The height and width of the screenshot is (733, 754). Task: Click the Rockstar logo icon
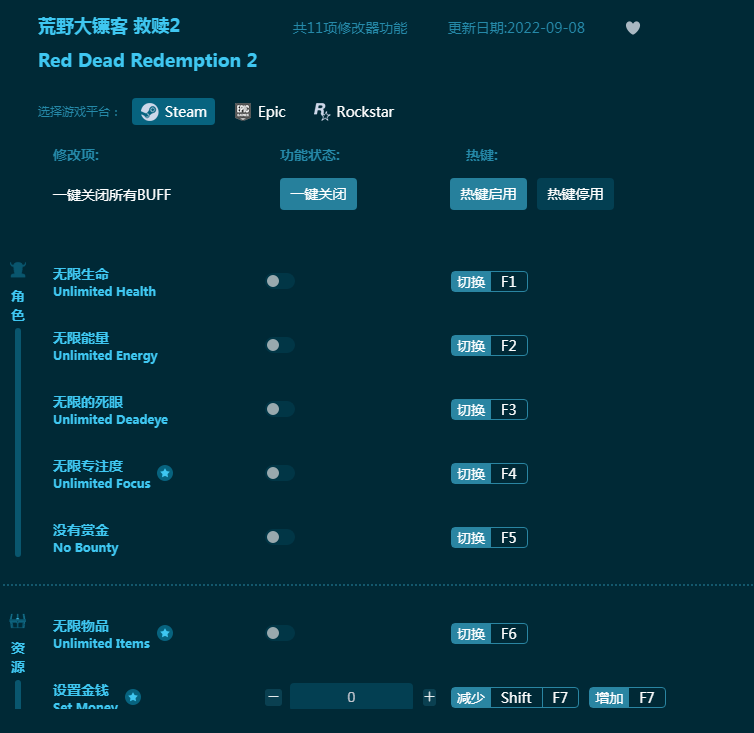coord(322,112)
